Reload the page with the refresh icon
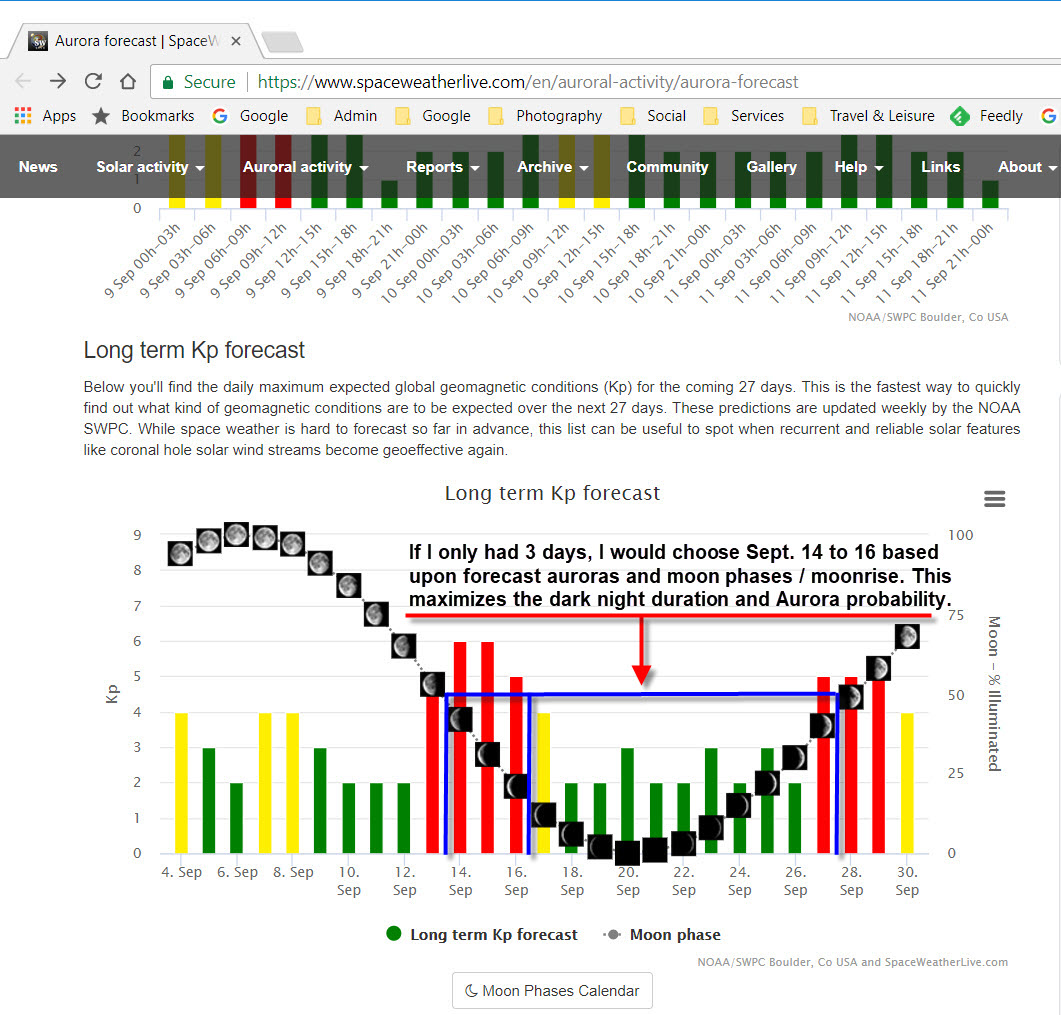The width and height of the screenshot is (1061, 1015). 93,82
